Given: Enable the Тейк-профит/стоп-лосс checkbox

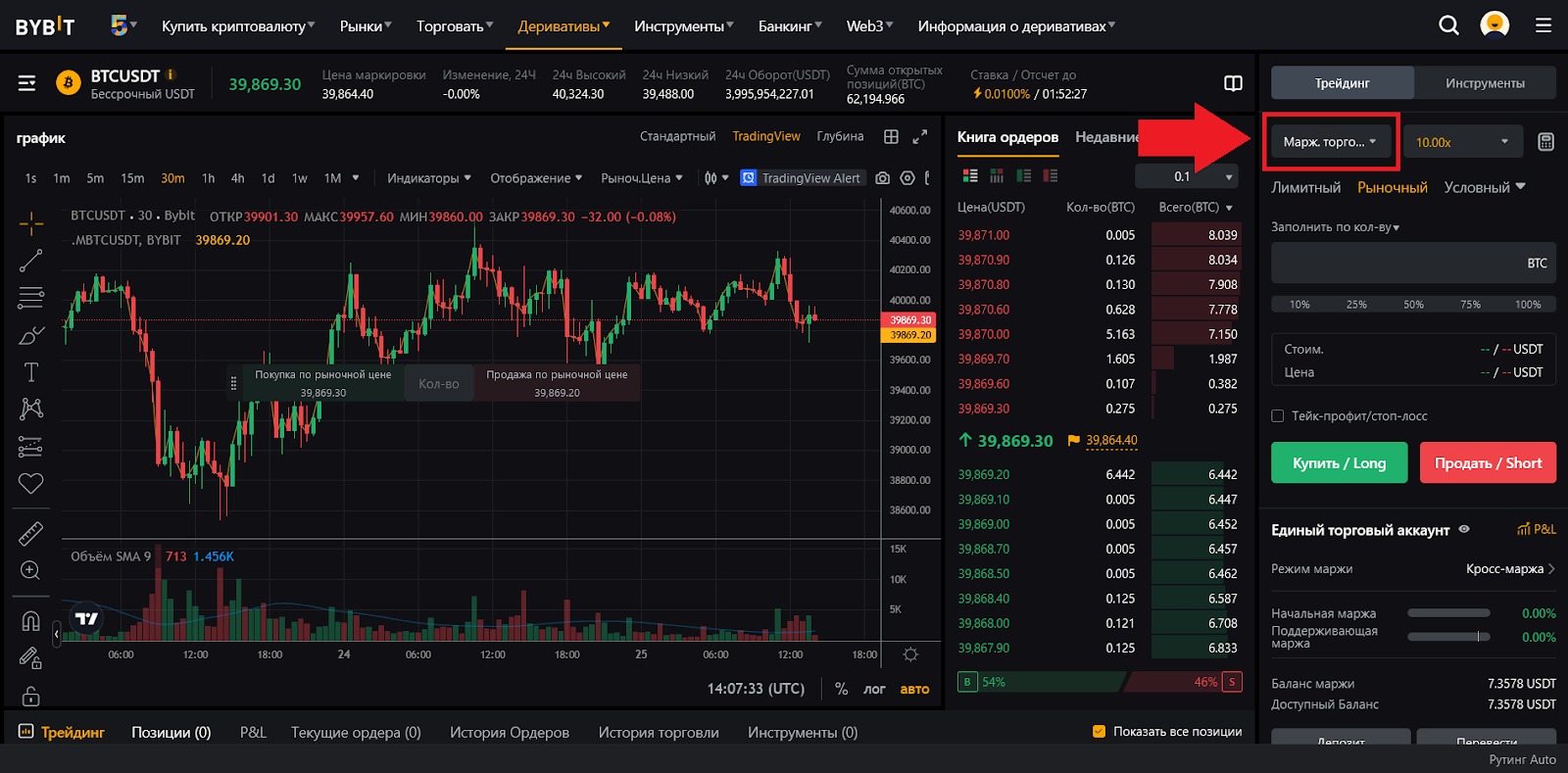Looking at the screenshot, I should click(1278, 416).
